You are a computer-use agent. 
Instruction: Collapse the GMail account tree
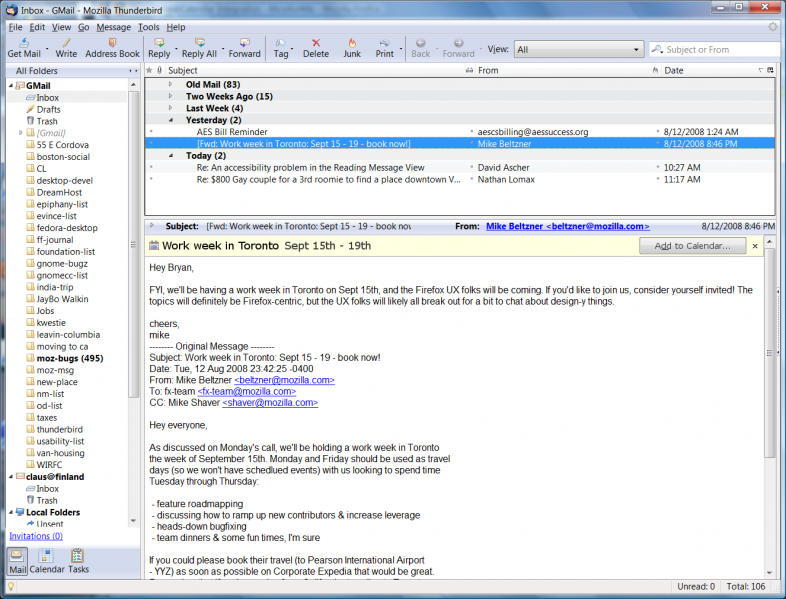pos(11,86)
